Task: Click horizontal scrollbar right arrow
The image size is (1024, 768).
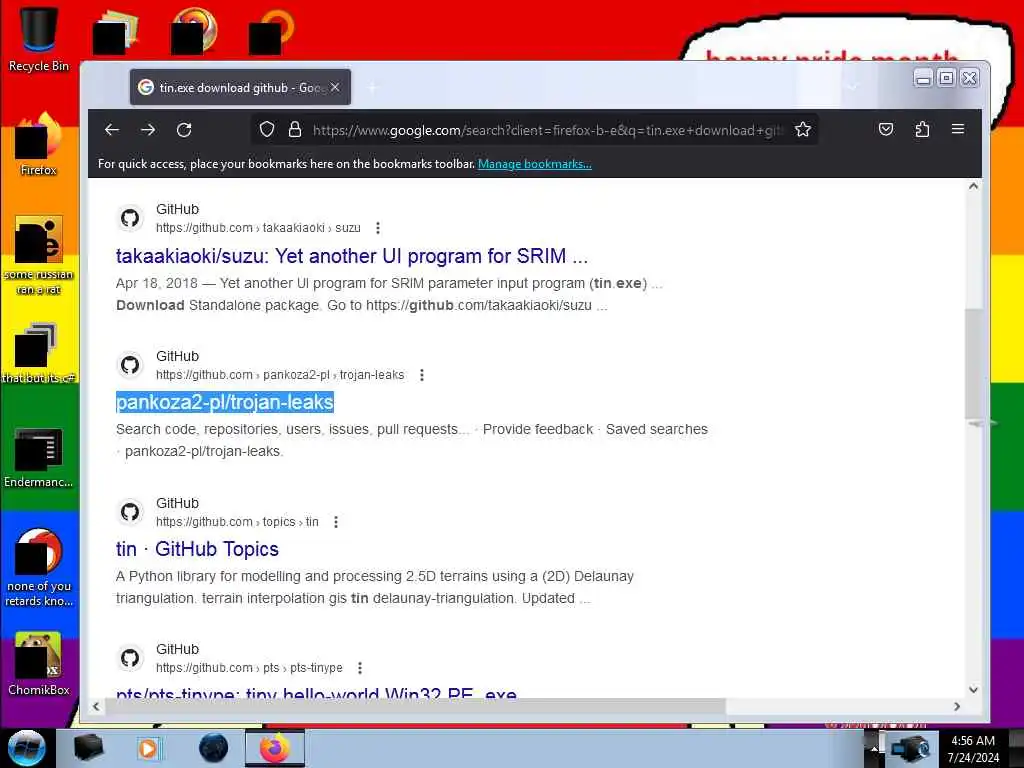Action: (x=957, y=707)
